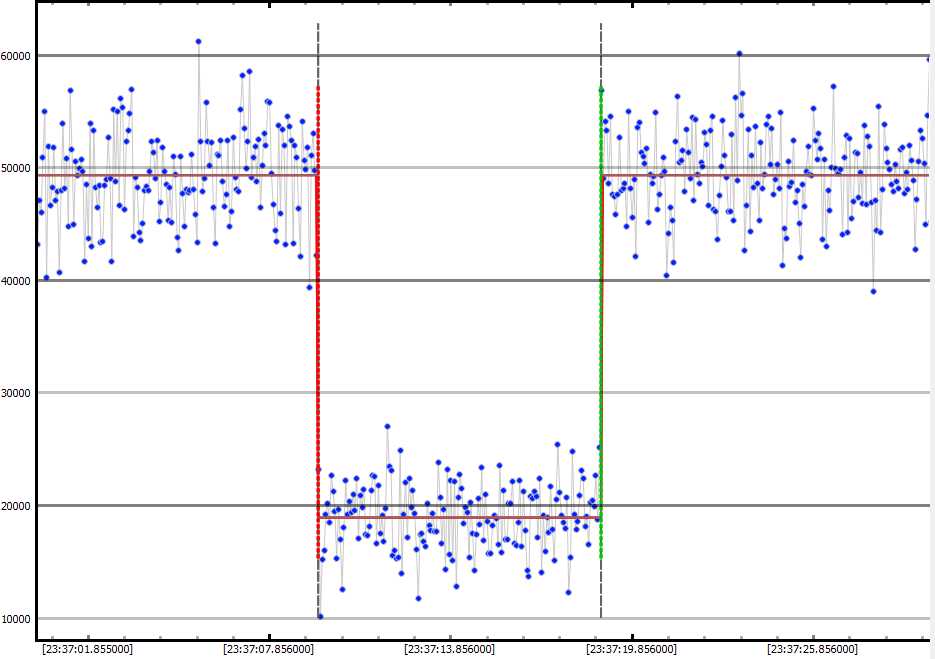Click the 40000 y-axis label
The height and width of the screenshot is (659, 935).
point(16,281)
